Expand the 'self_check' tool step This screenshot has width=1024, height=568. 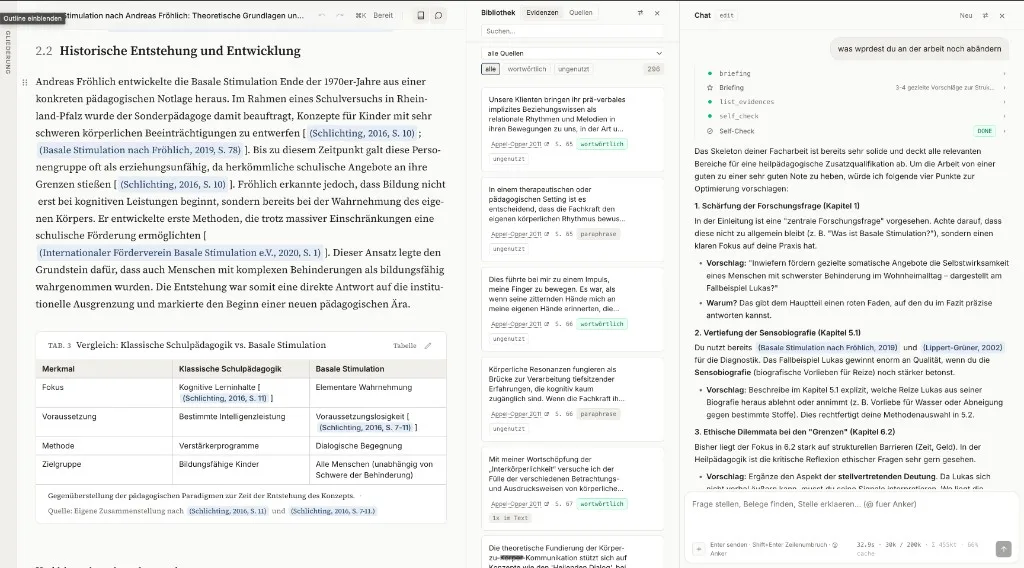(856, 116)
